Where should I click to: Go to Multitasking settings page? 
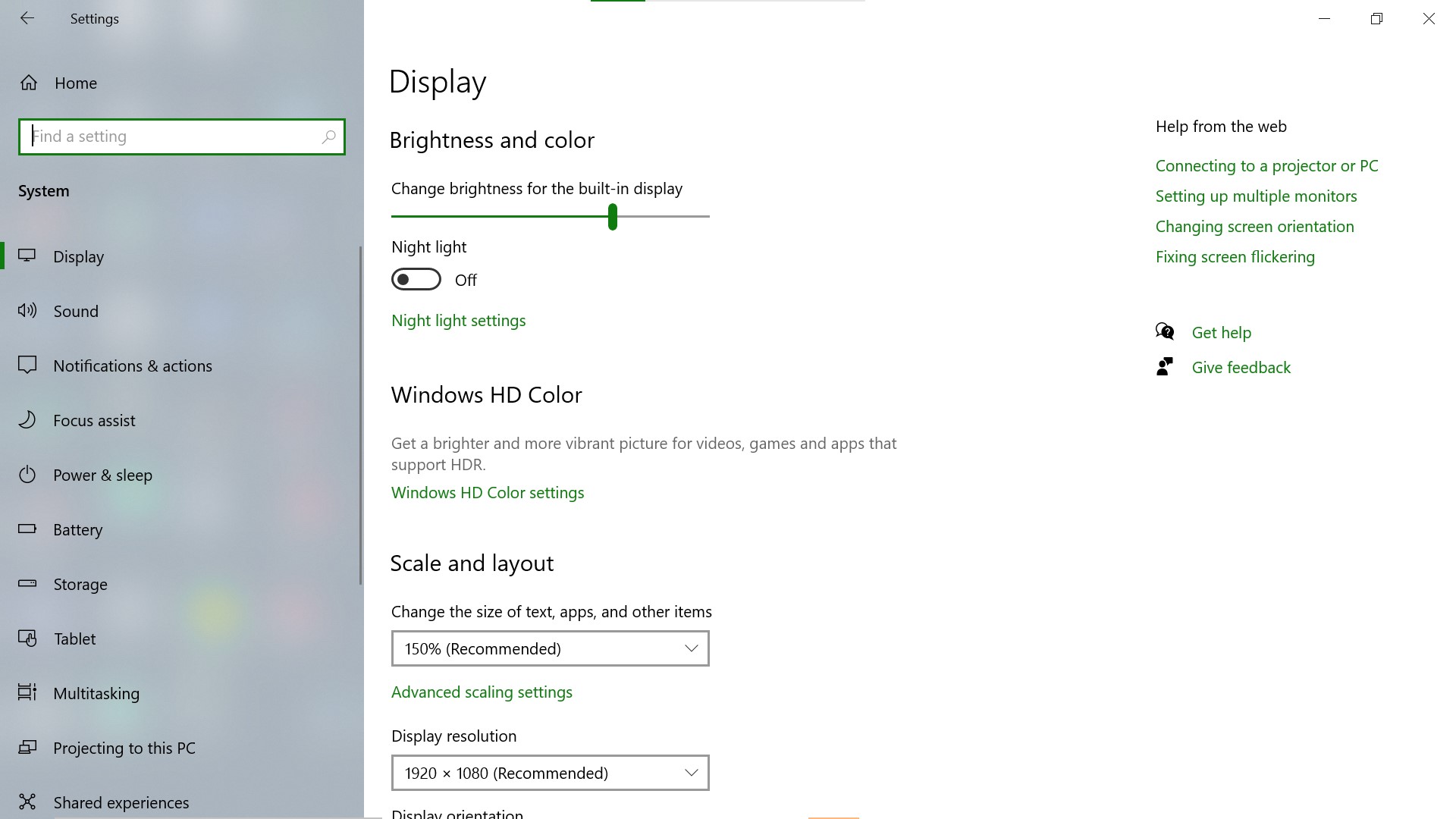point(96,693)
